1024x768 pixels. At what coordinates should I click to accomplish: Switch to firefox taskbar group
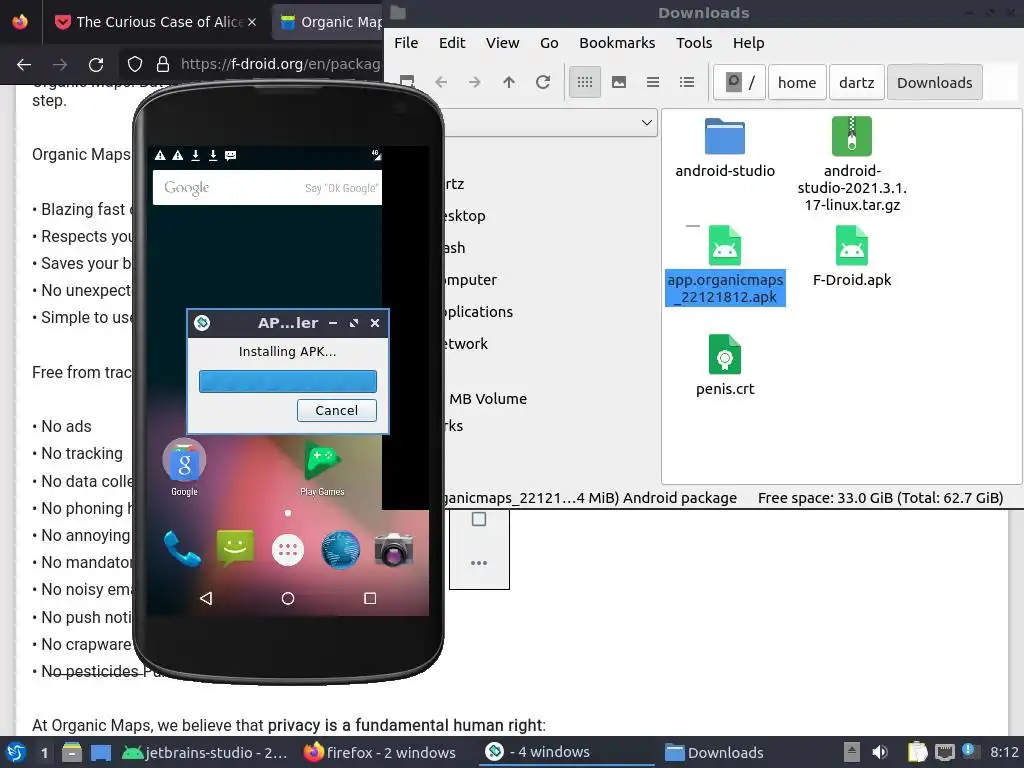[x=380, y=752]
